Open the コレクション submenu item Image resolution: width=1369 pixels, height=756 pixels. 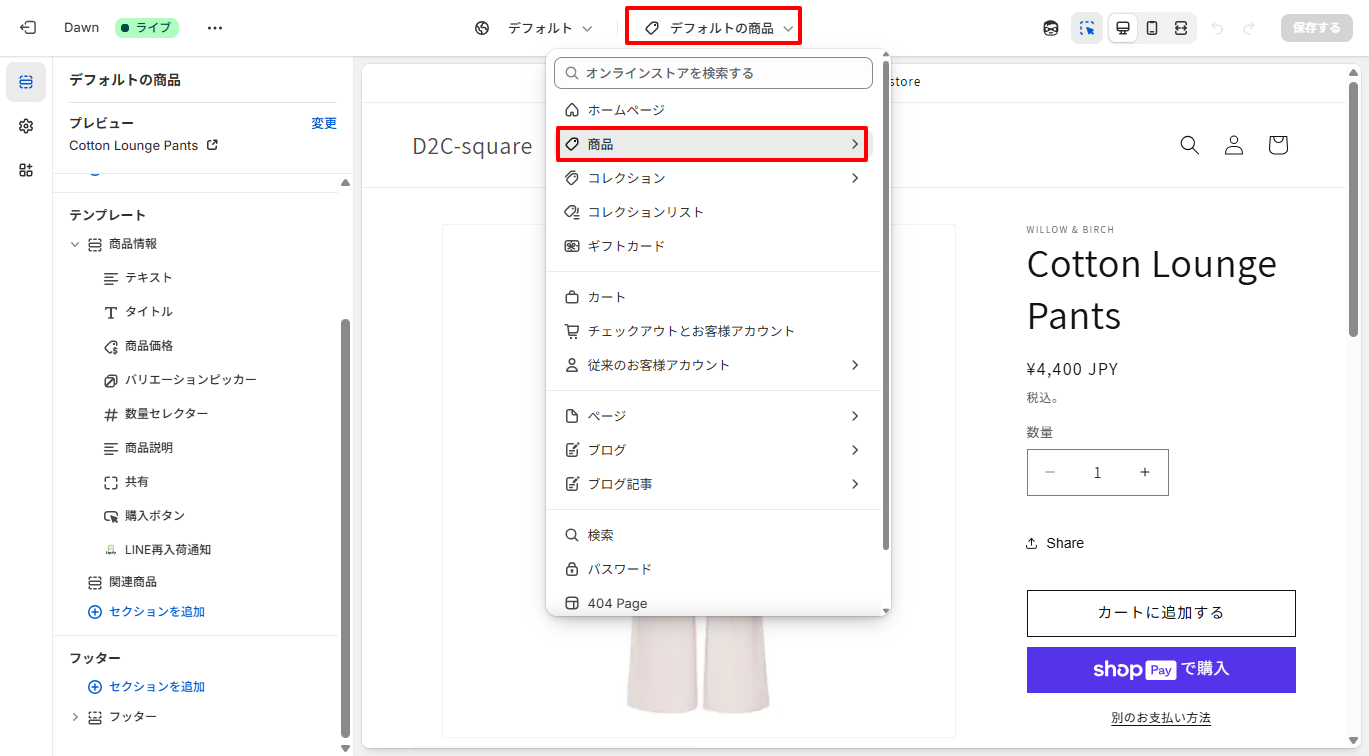[x=713, y=178]
